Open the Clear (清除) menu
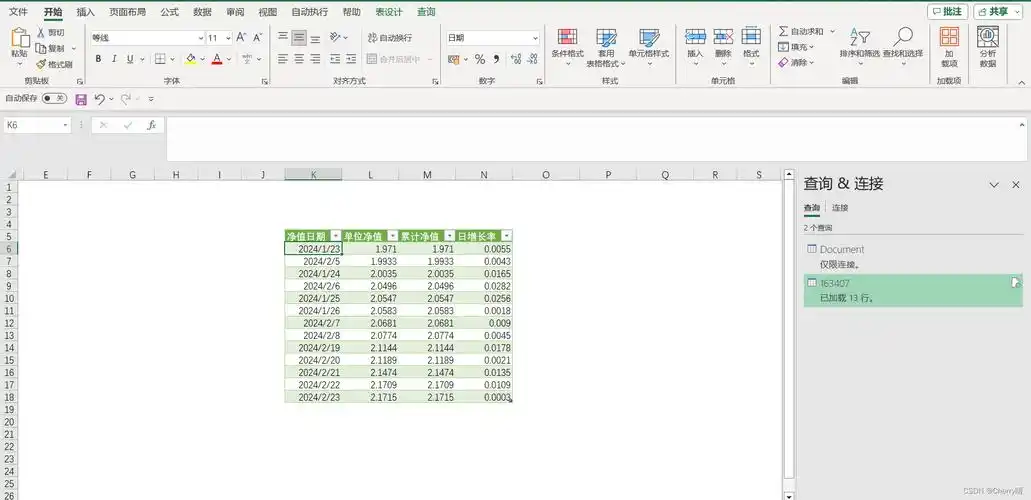Viewport: 1031px width, 500px height. [x=796, y=62]
